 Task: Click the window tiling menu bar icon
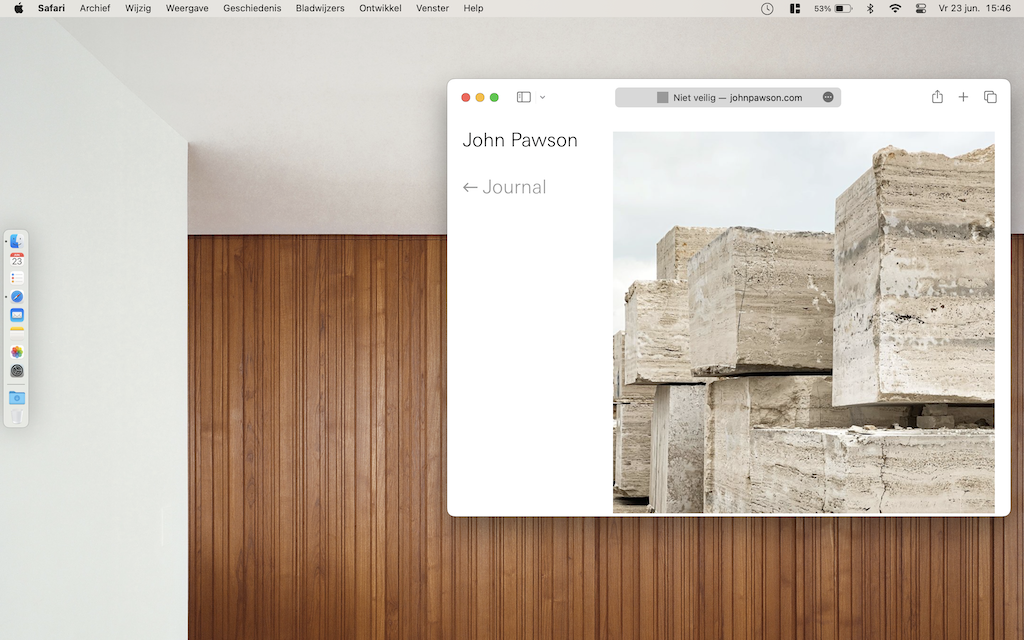[795, 8]
